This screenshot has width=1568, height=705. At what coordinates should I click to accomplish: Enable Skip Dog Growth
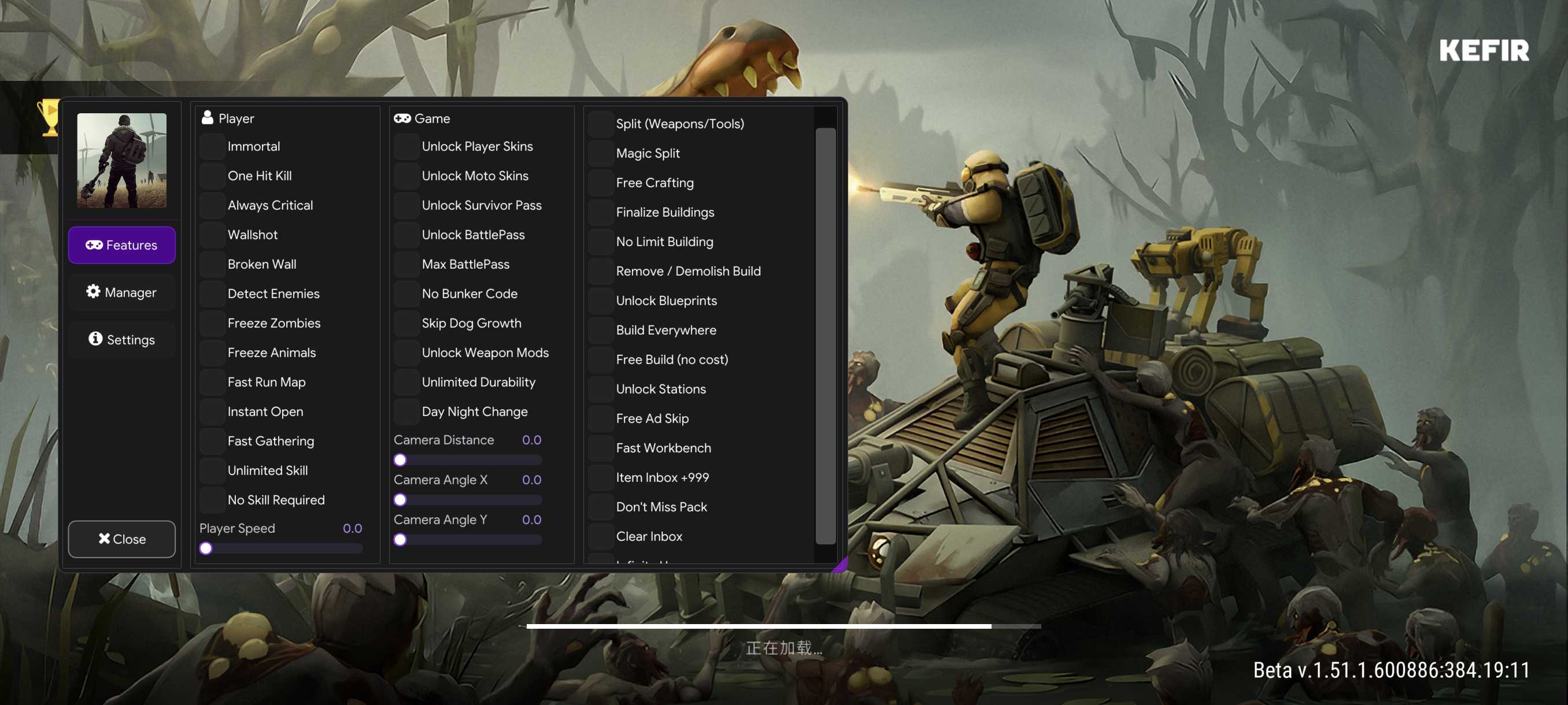406,324
